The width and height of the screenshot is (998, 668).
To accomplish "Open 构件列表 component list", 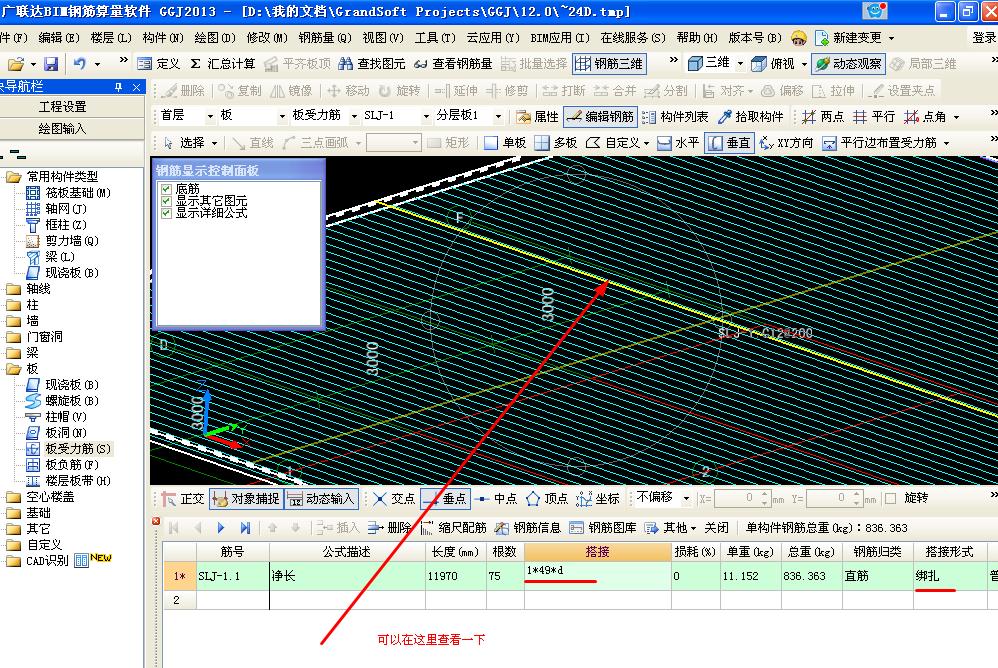I will (675, 116).
